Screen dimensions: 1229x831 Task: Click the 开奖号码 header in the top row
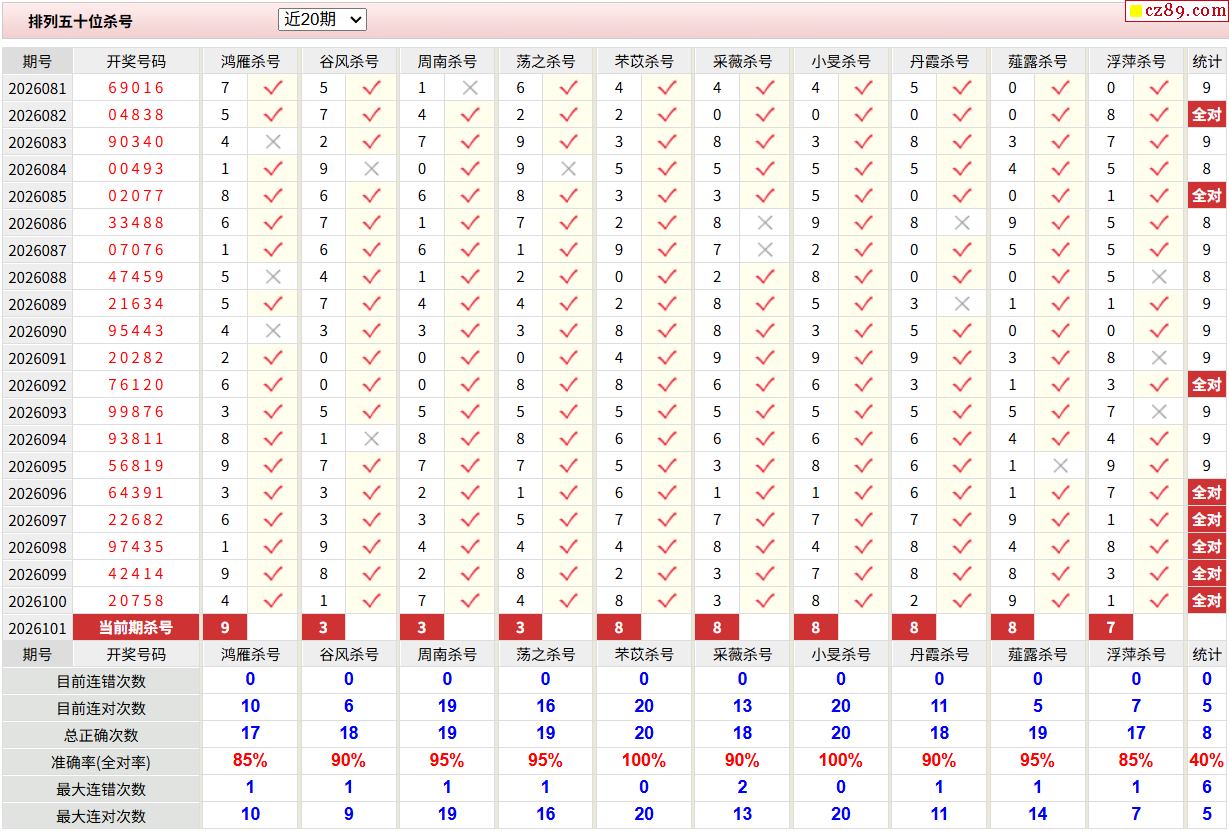[136, 61]
